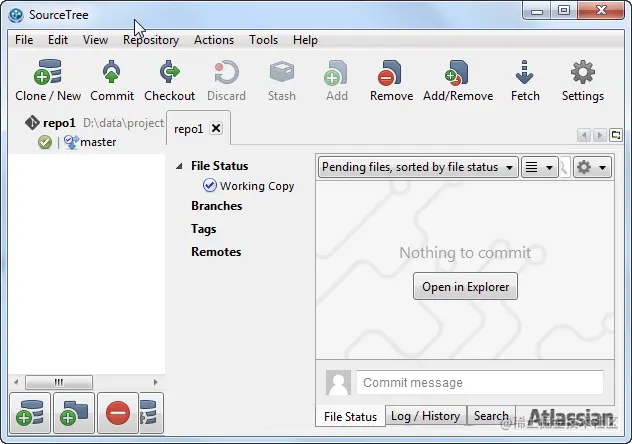Open the gear options dropdown in file panel
The image size is (632, 444).
click(x=592, y=167)
